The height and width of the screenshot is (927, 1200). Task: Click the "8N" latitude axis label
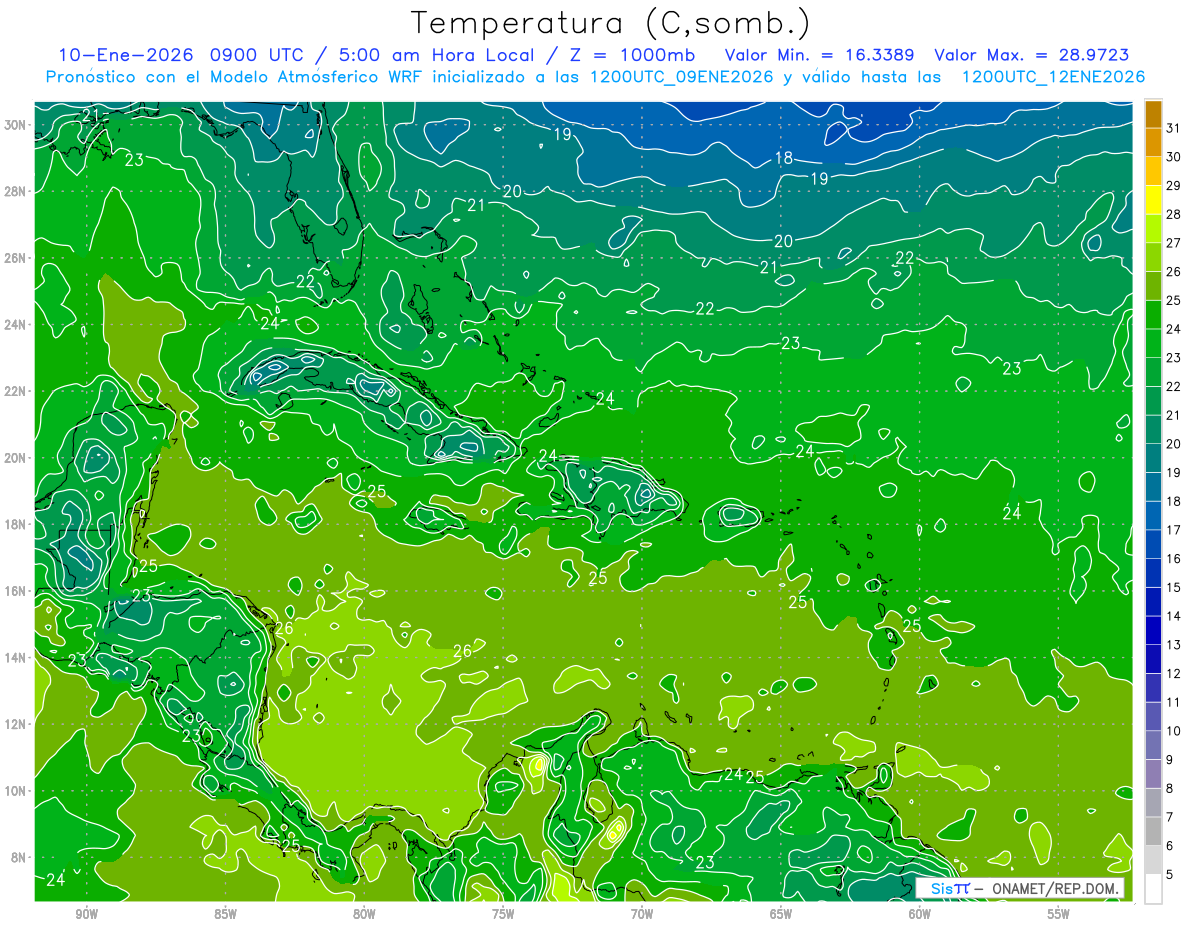click(20, 857)
